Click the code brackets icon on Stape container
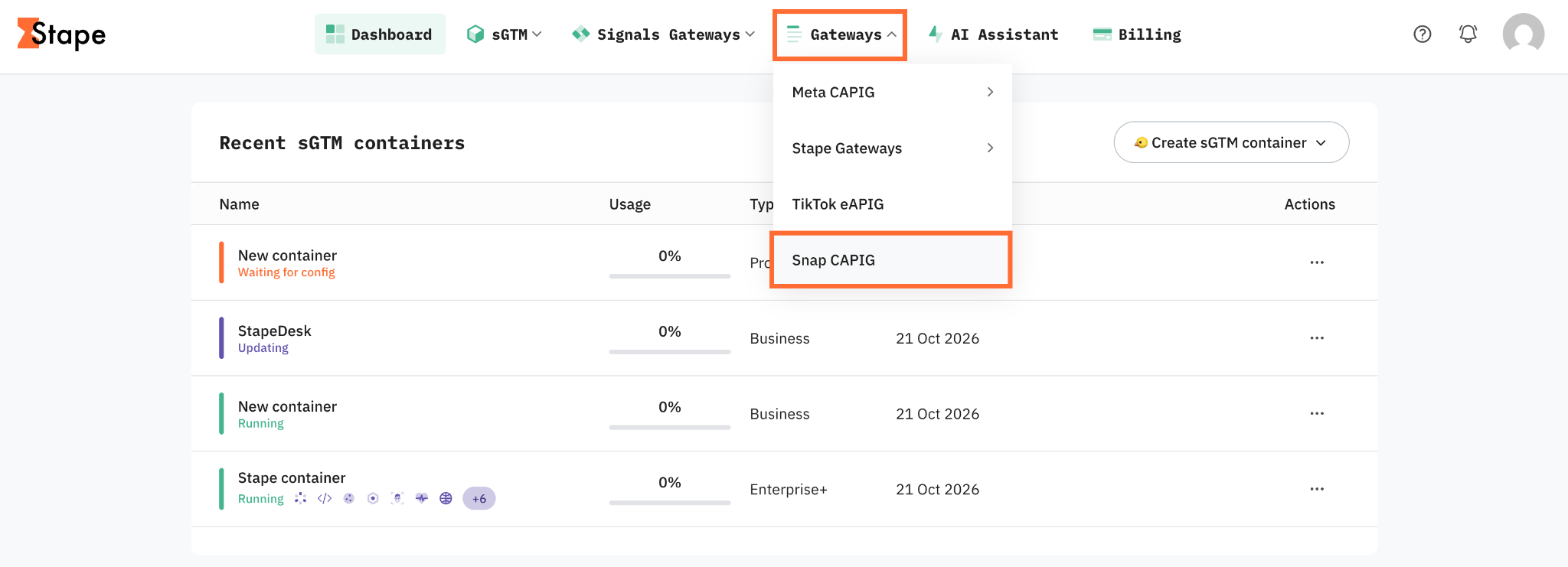Image resolution: width=1568 pixels, height=567 pixels. [x=325, y=498]
